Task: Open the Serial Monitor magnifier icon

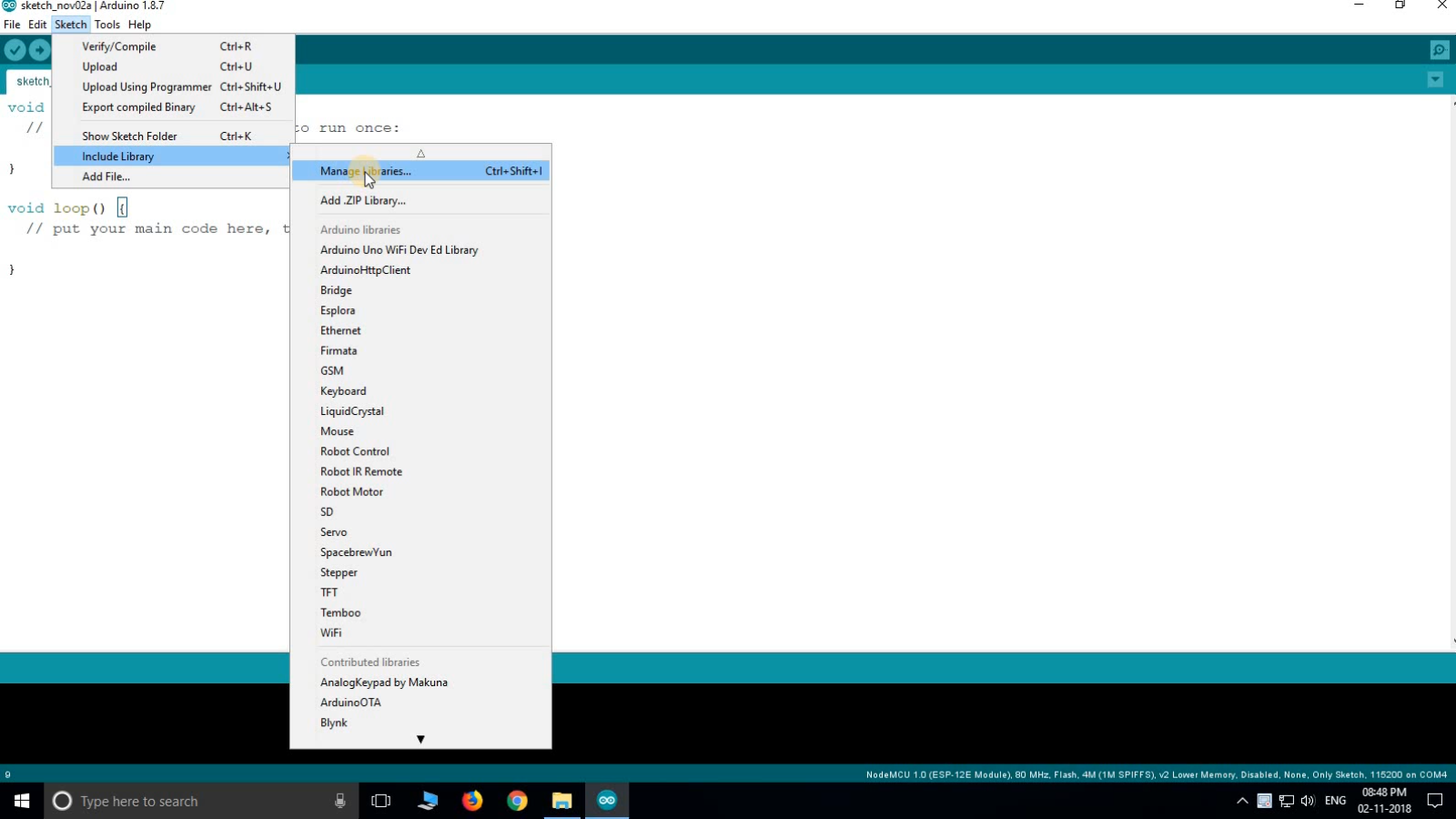Action: [1441, 49]
